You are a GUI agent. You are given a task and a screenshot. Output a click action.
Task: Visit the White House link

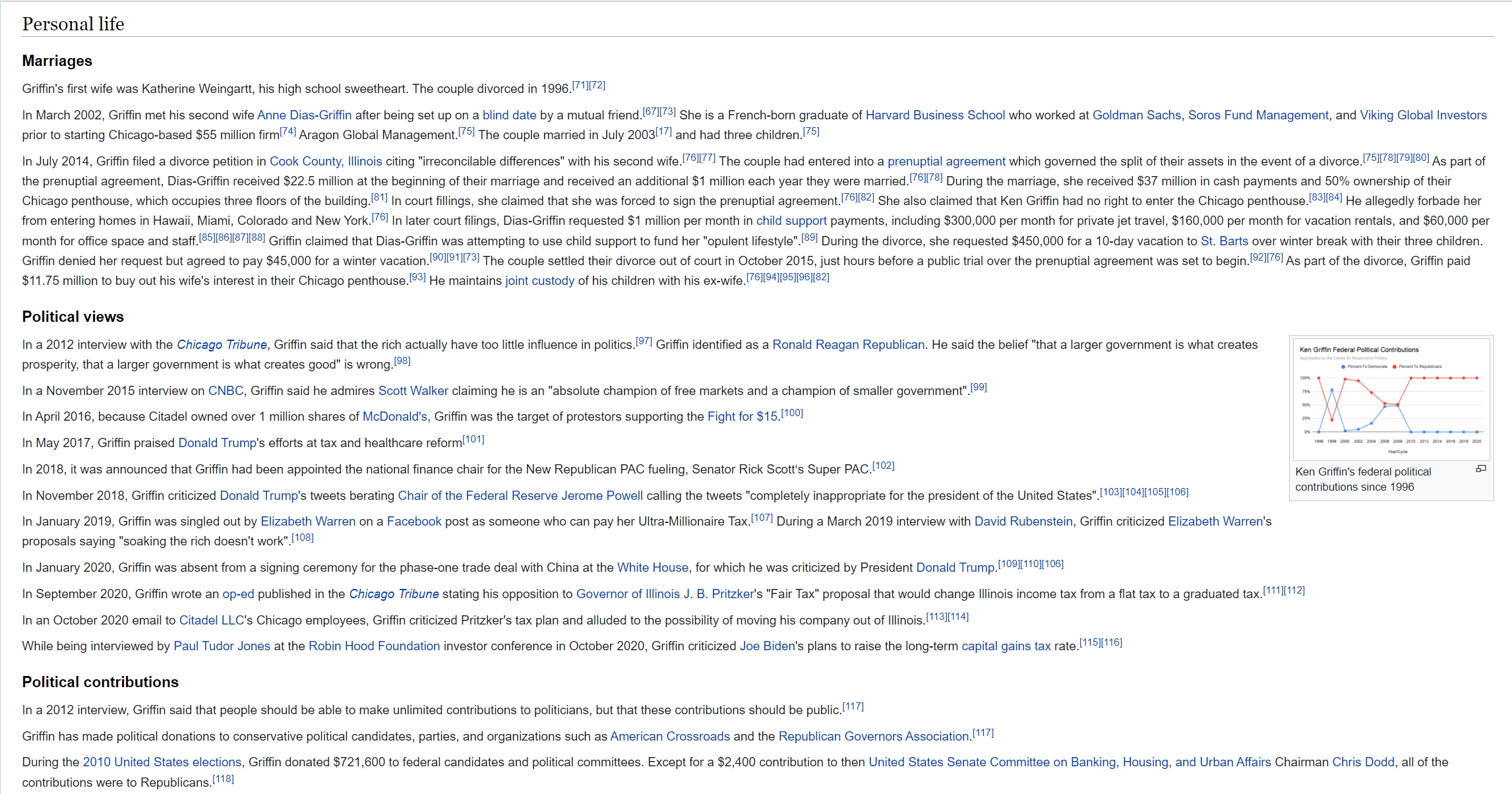click(x=652, y=567)
